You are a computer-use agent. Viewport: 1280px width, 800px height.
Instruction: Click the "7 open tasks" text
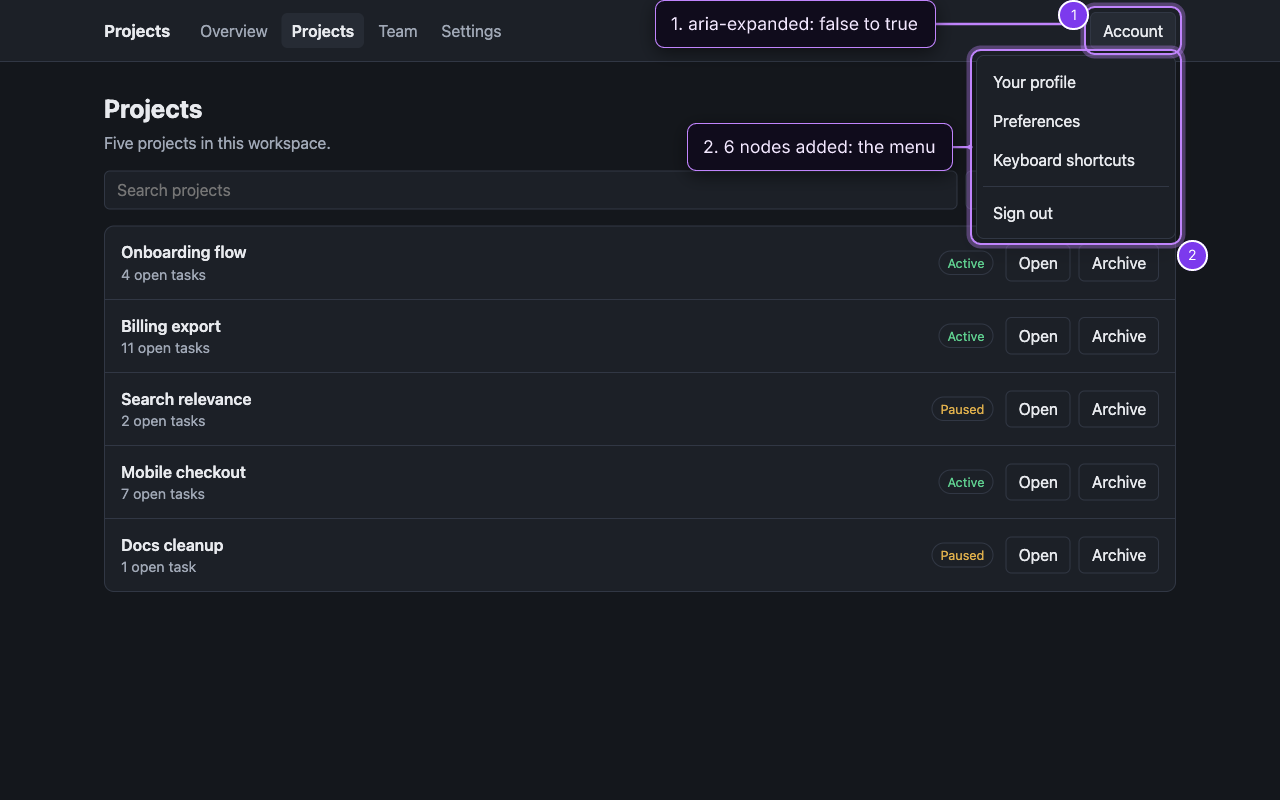[x=163, y=494]
